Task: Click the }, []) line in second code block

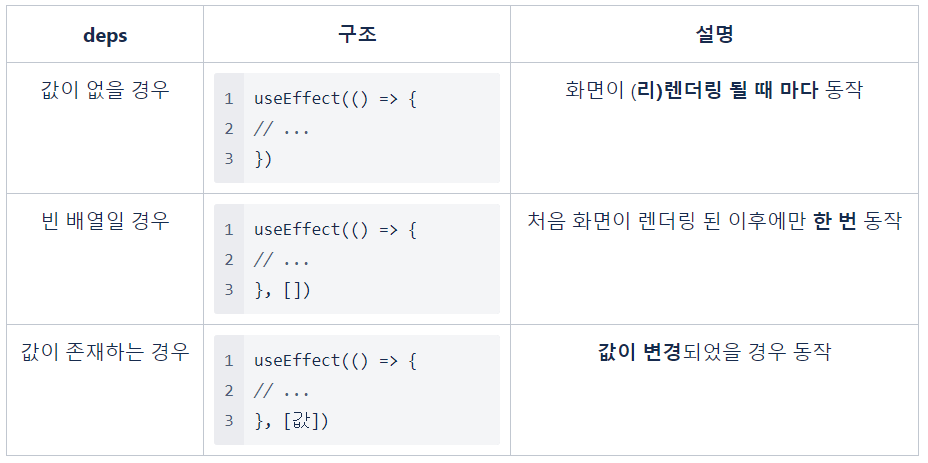Action: 282,290
